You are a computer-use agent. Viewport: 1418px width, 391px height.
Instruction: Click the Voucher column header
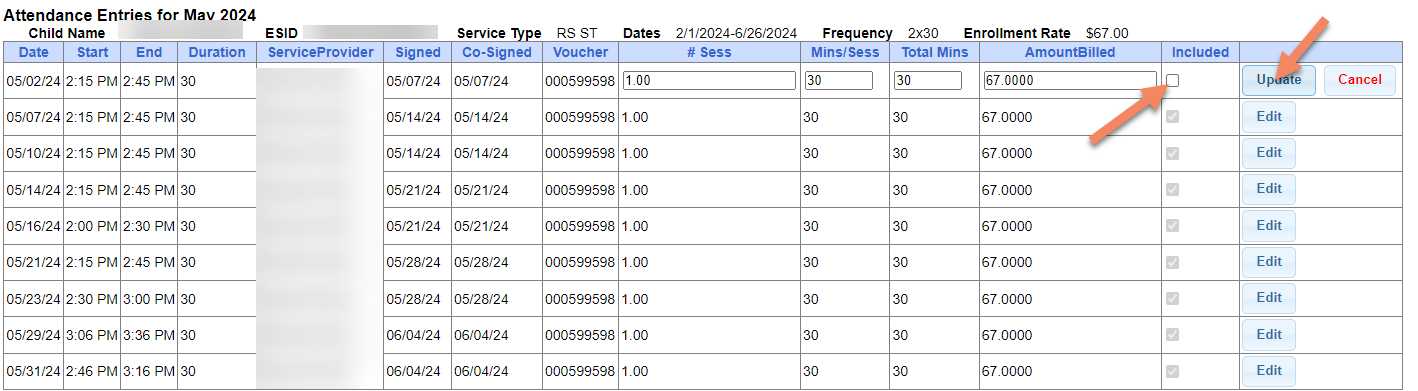coord(580,52)
